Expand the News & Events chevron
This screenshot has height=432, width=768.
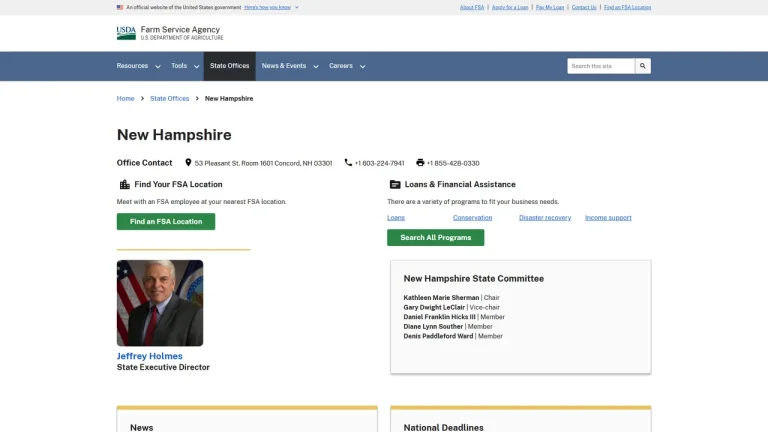pyautogui.click(x=316, y=67)
